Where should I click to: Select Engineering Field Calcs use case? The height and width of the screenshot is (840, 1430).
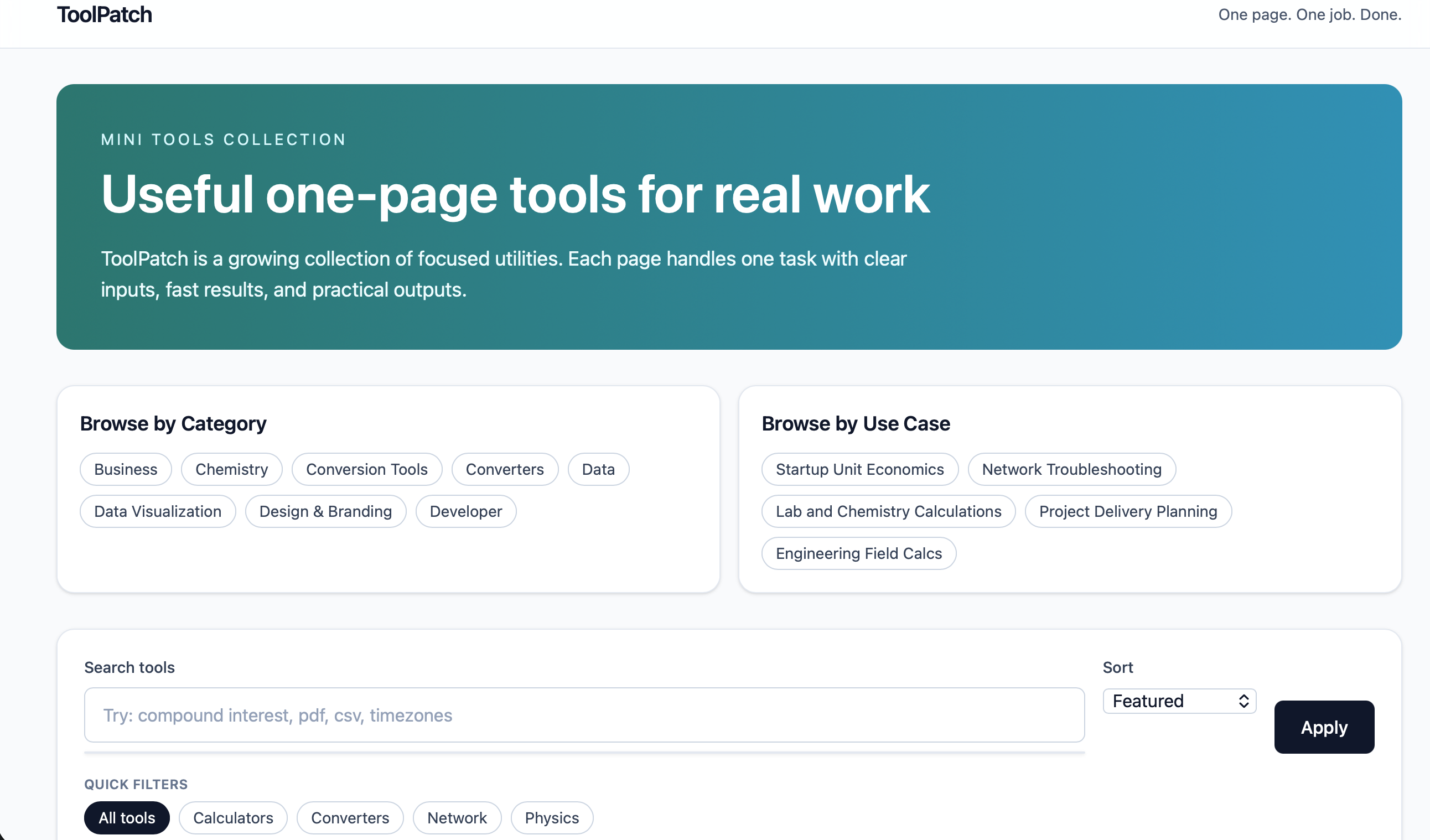point(858,553)
